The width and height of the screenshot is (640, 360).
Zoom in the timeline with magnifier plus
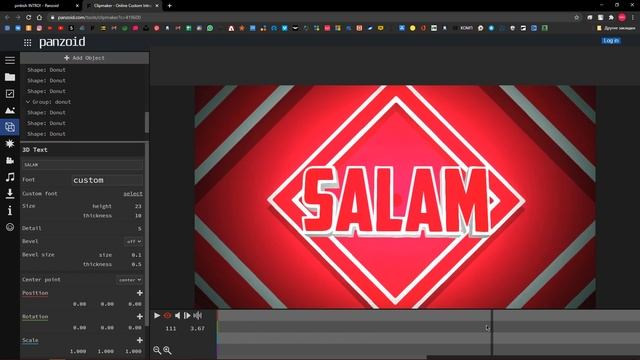coord(167,350)
